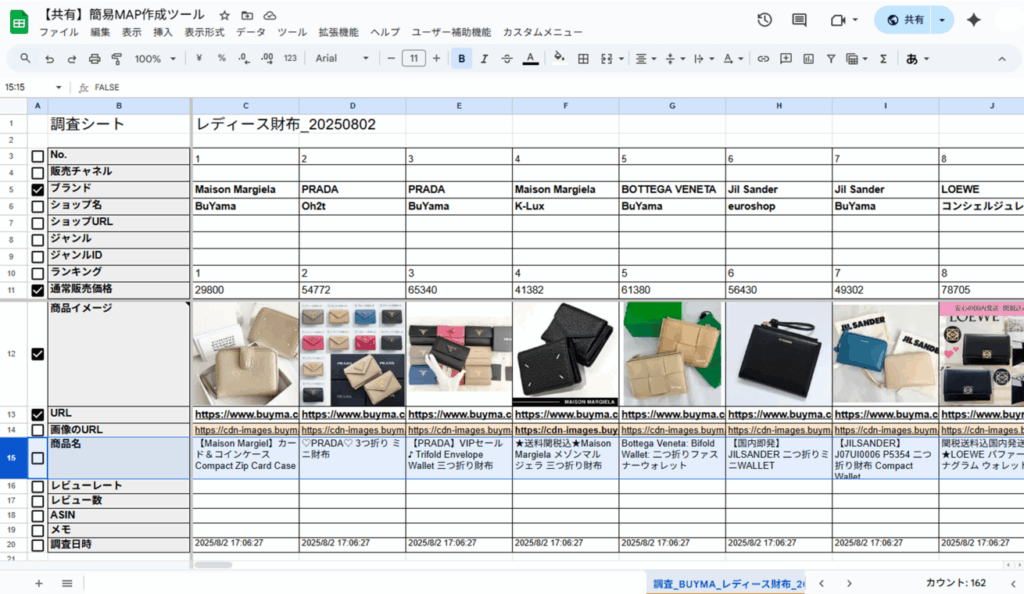Open text rotation dropdown
Viewport: 1024px width, 594px height.
(732, 59)
